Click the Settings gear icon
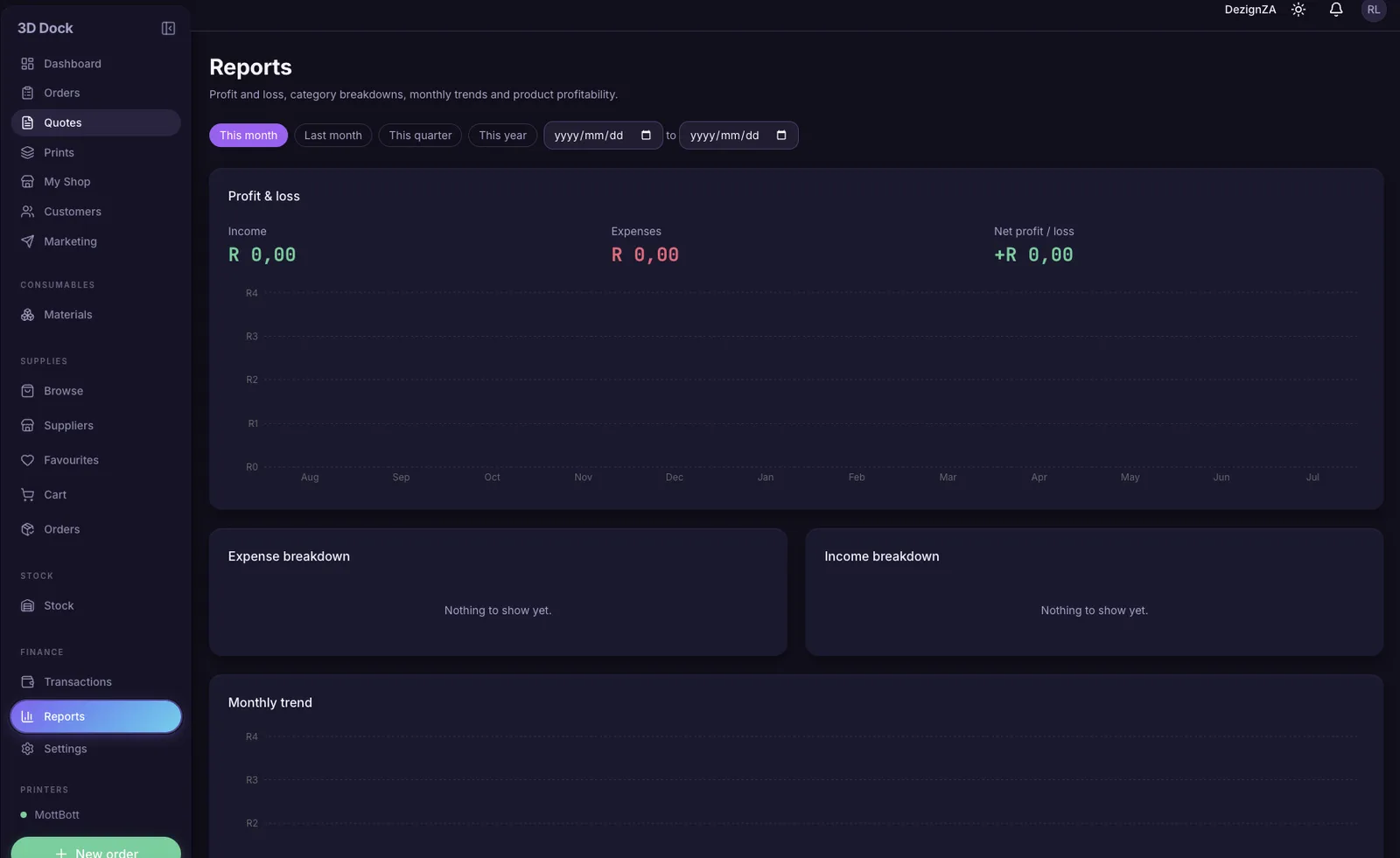 [27, 749]
